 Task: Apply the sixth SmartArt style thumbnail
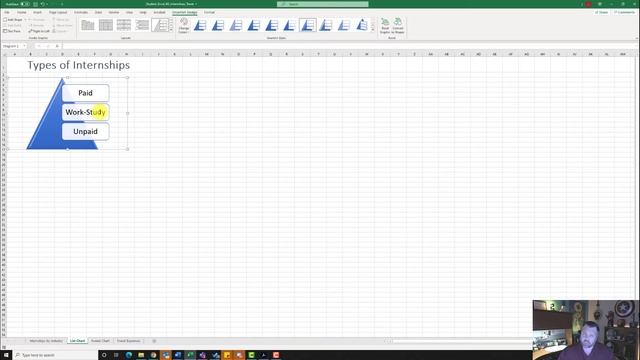[289, 25]
